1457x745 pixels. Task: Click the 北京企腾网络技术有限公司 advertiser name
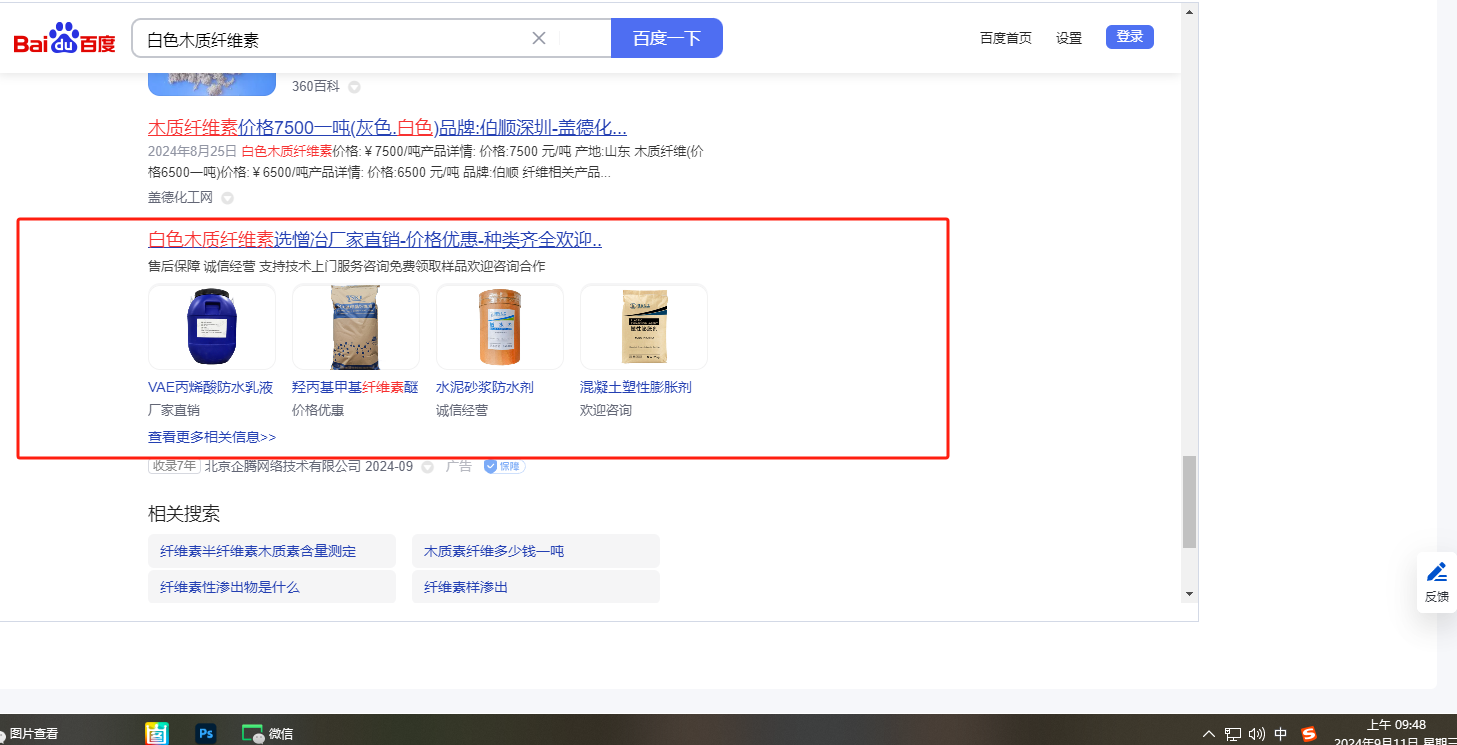283,466
